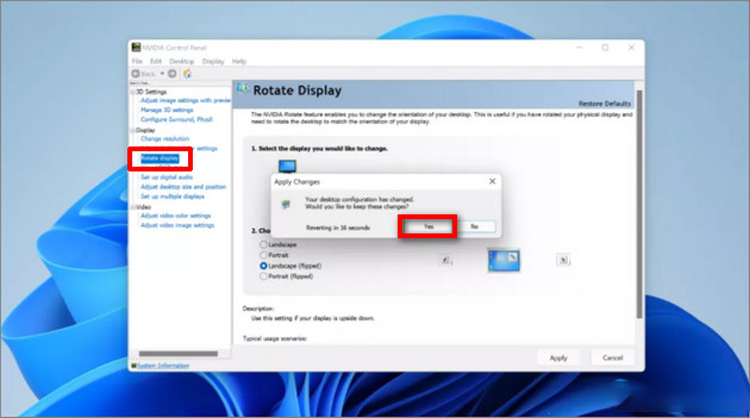The height and width of the screenshot is (418, 750).
Task: Click No to revert display changes
Action: 474,227
